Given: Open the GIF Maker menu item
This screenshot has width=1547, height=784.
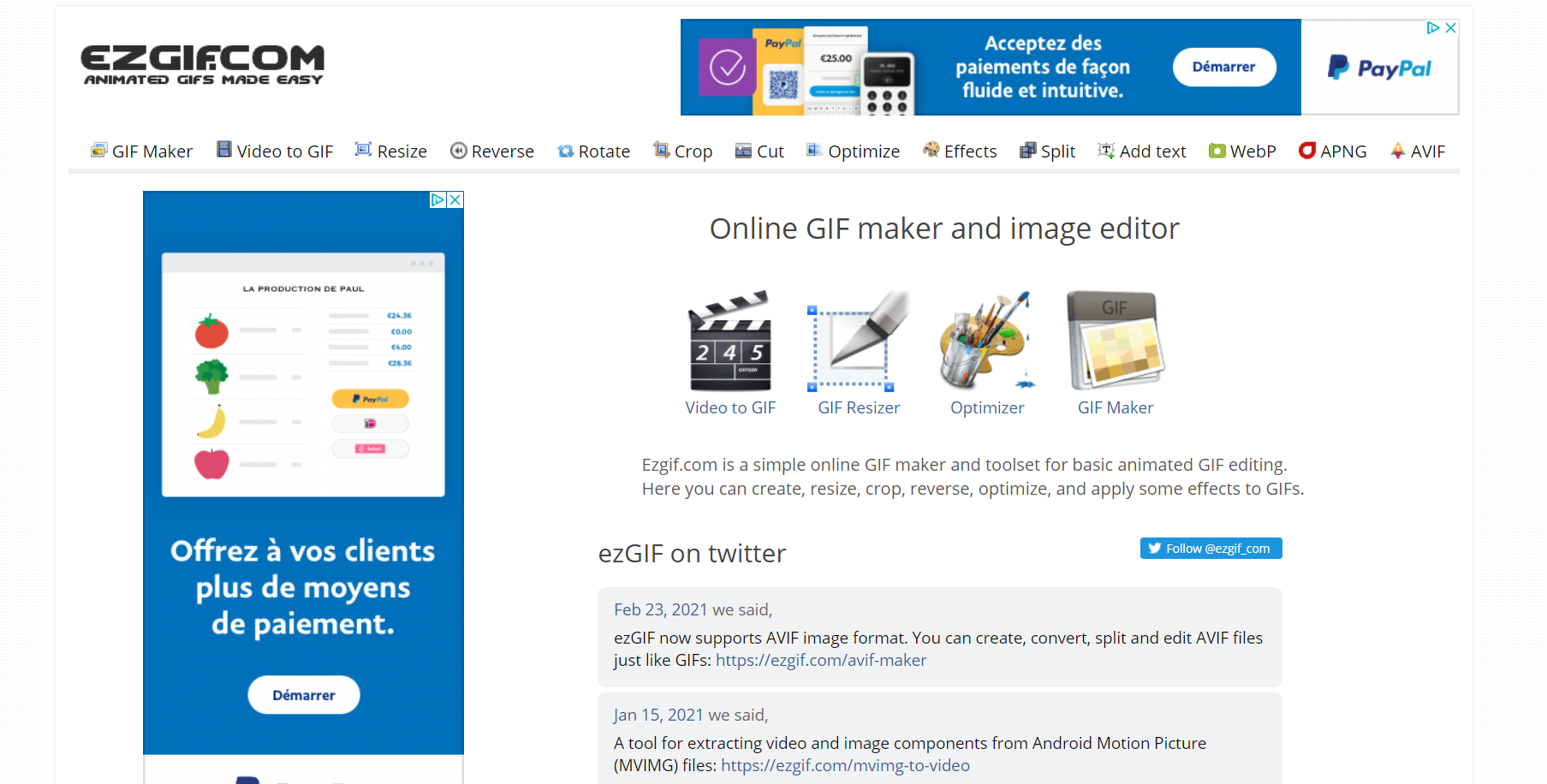Looking at the screenshot, I should [x=142, y=151].
